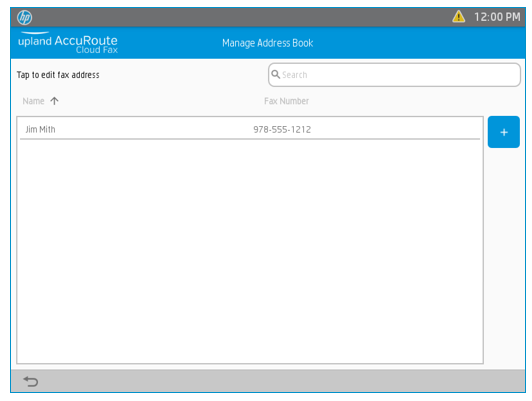Add a new fax address with plus

(x=504, y=132)
